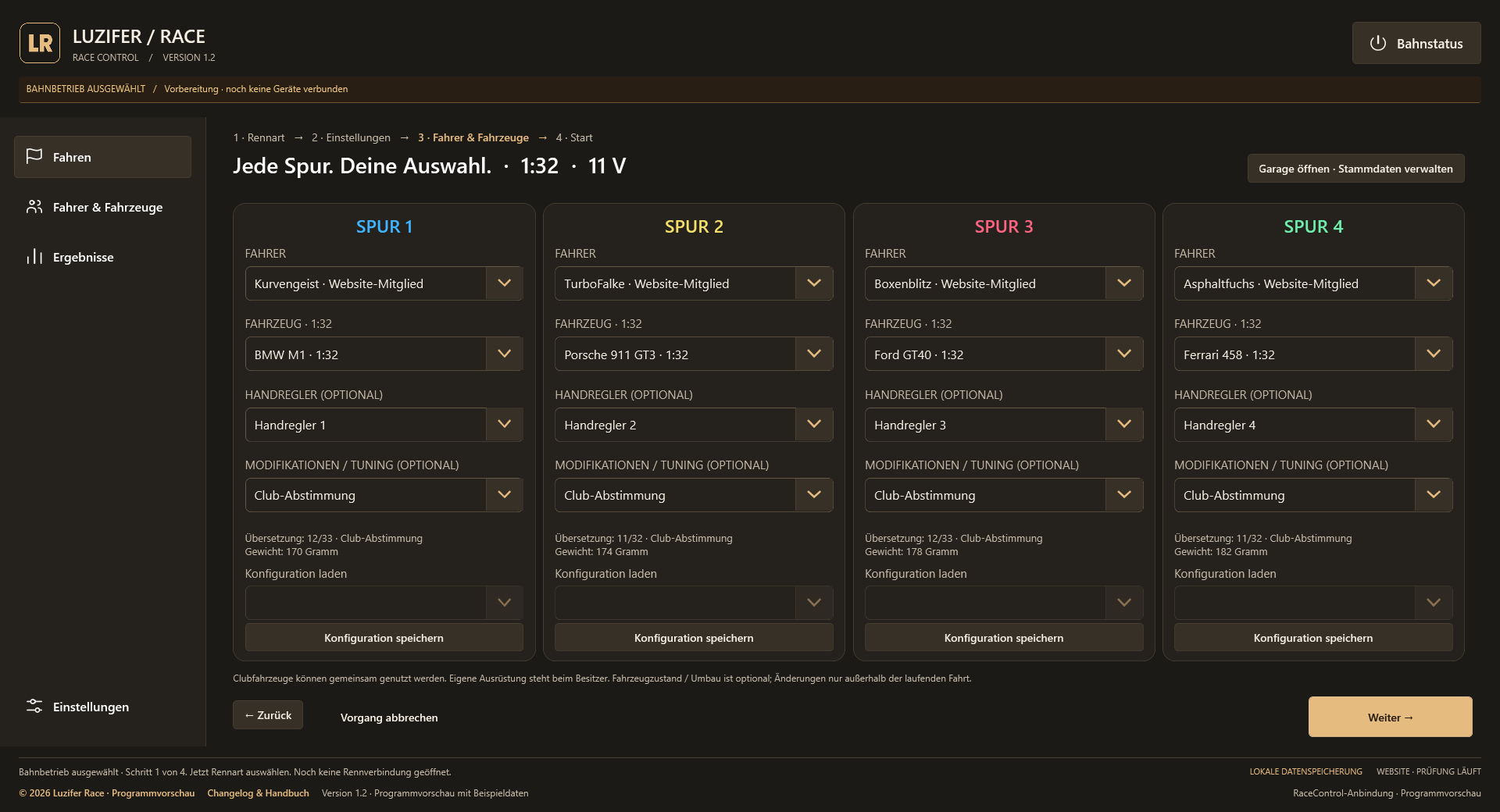Open 2026 Luzifer Race · Programmvorschau link

point(107,793)
